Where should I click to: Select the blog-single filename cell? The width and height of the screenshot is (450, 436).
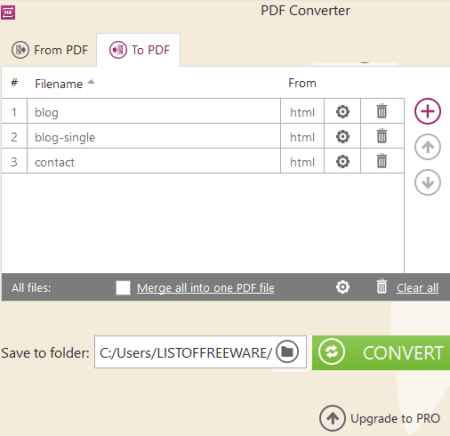[154, 136]
